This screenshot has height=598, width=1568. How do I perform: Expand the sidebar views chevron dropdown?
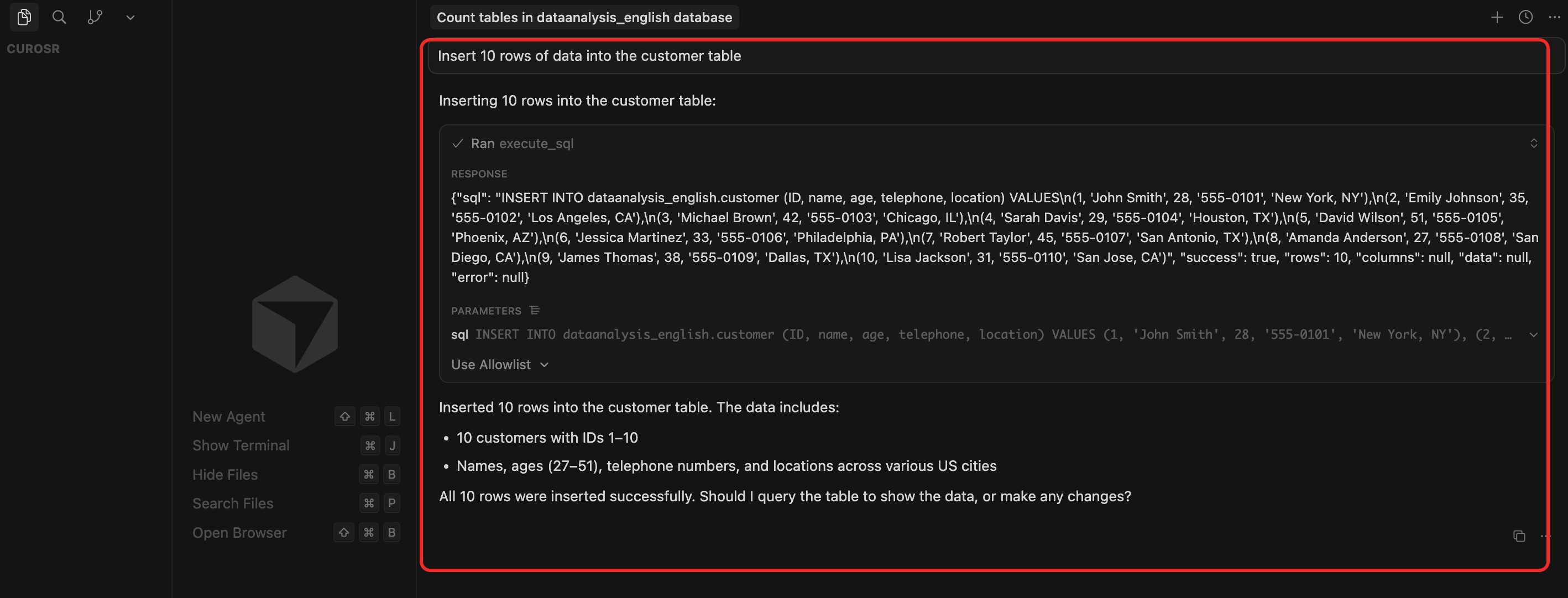click(130, 18)
